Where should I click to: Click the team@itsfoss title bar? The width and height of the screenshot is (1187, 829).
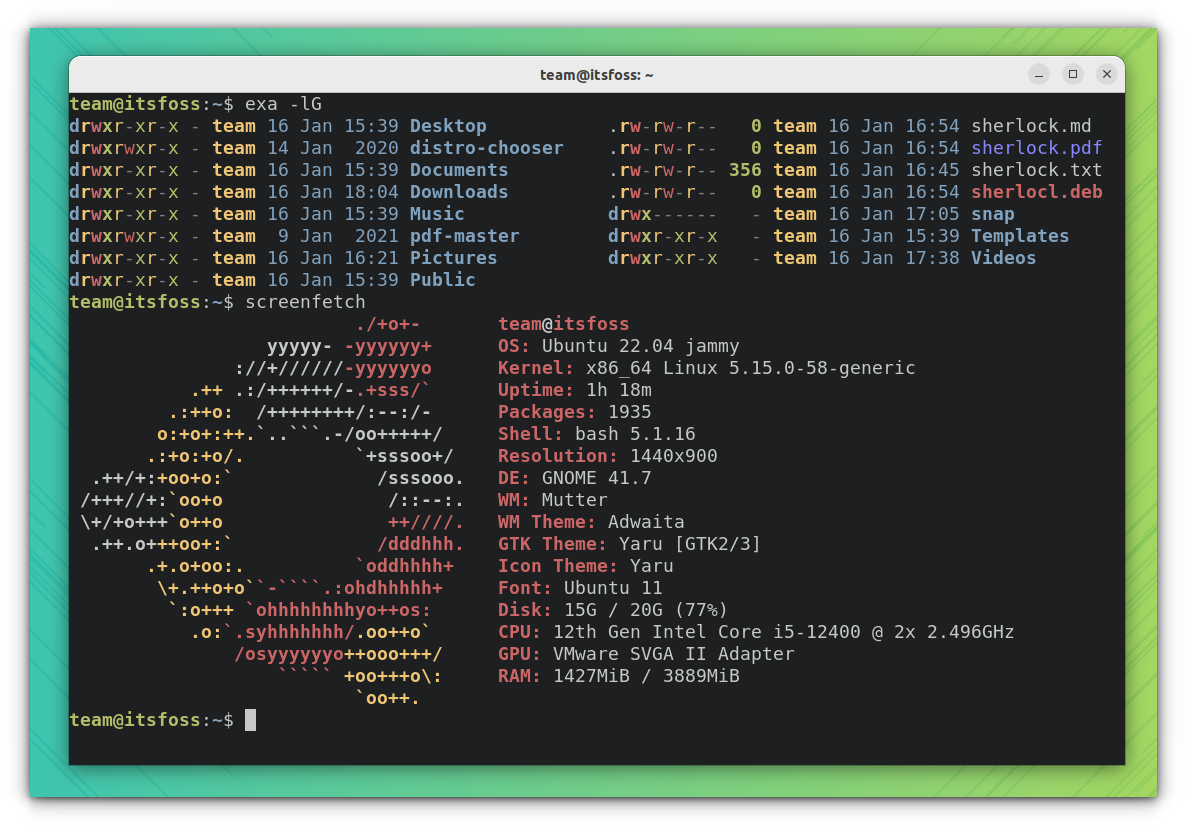[596, 74]
